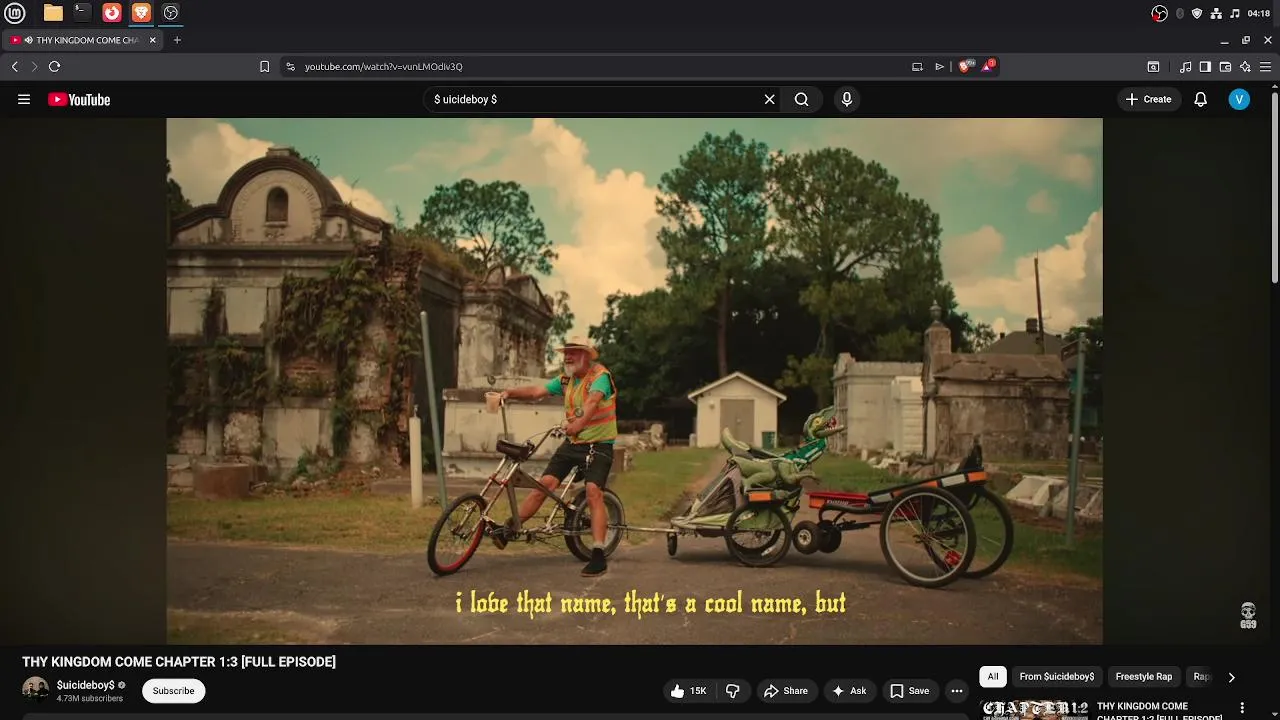Go forward in browser history
The image size is (1280, 720).
(x=34, y=66)
